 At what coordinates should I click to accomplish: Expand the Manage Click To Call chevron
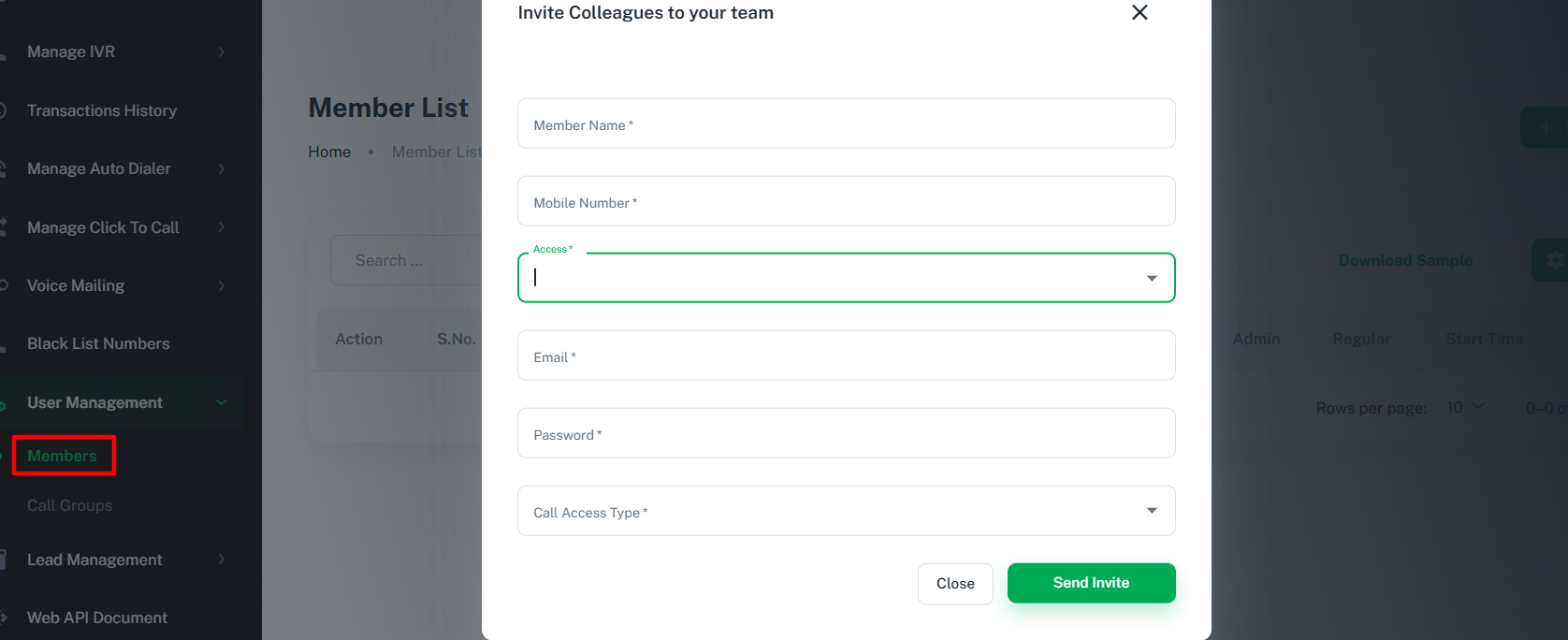coord(222,226)
